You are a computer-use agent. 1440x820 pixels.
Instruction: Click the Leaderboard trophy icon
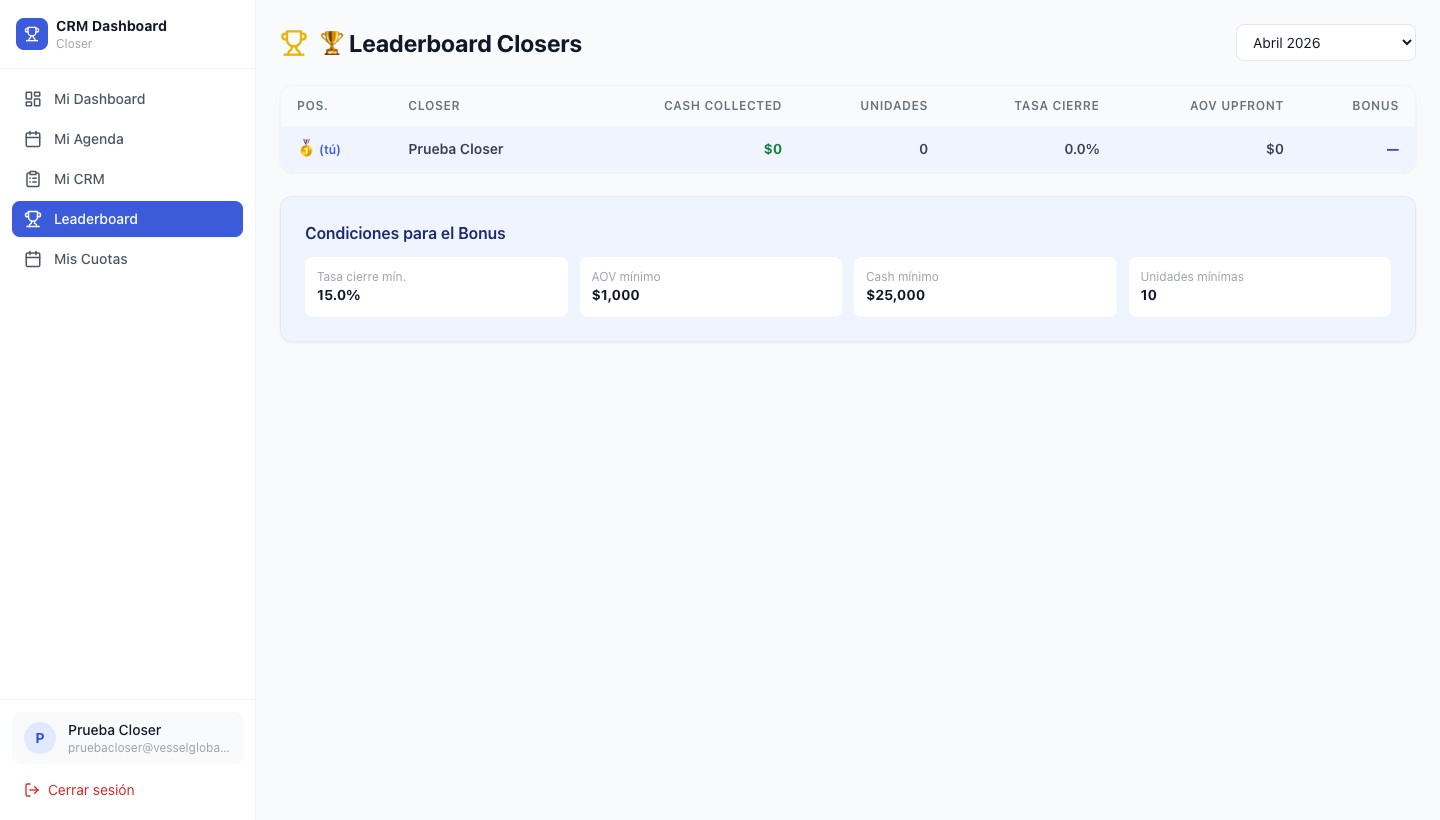33,219
